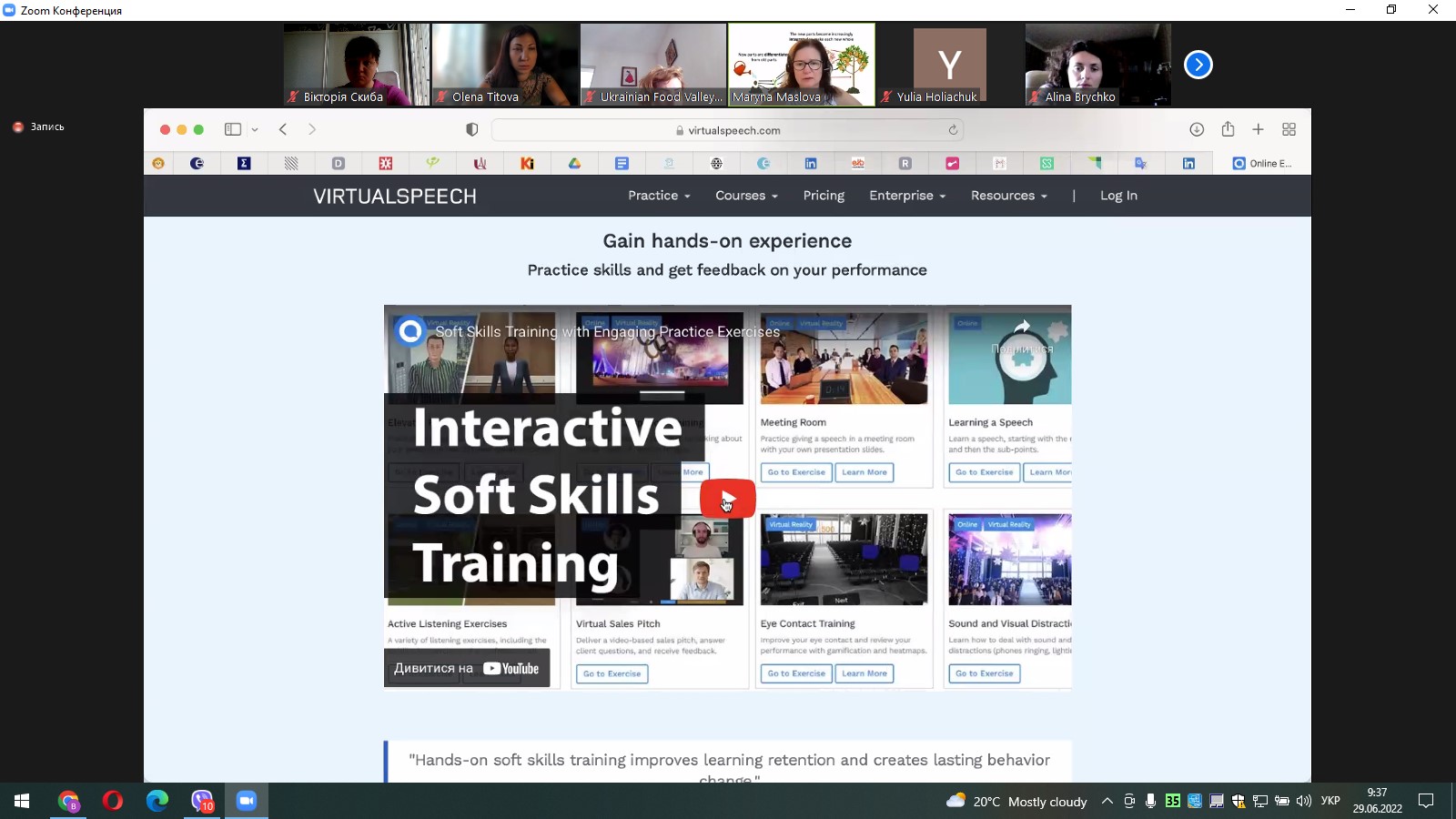Click the Safari share icon
The image size is (1456, 819).
pos(1228,129)
